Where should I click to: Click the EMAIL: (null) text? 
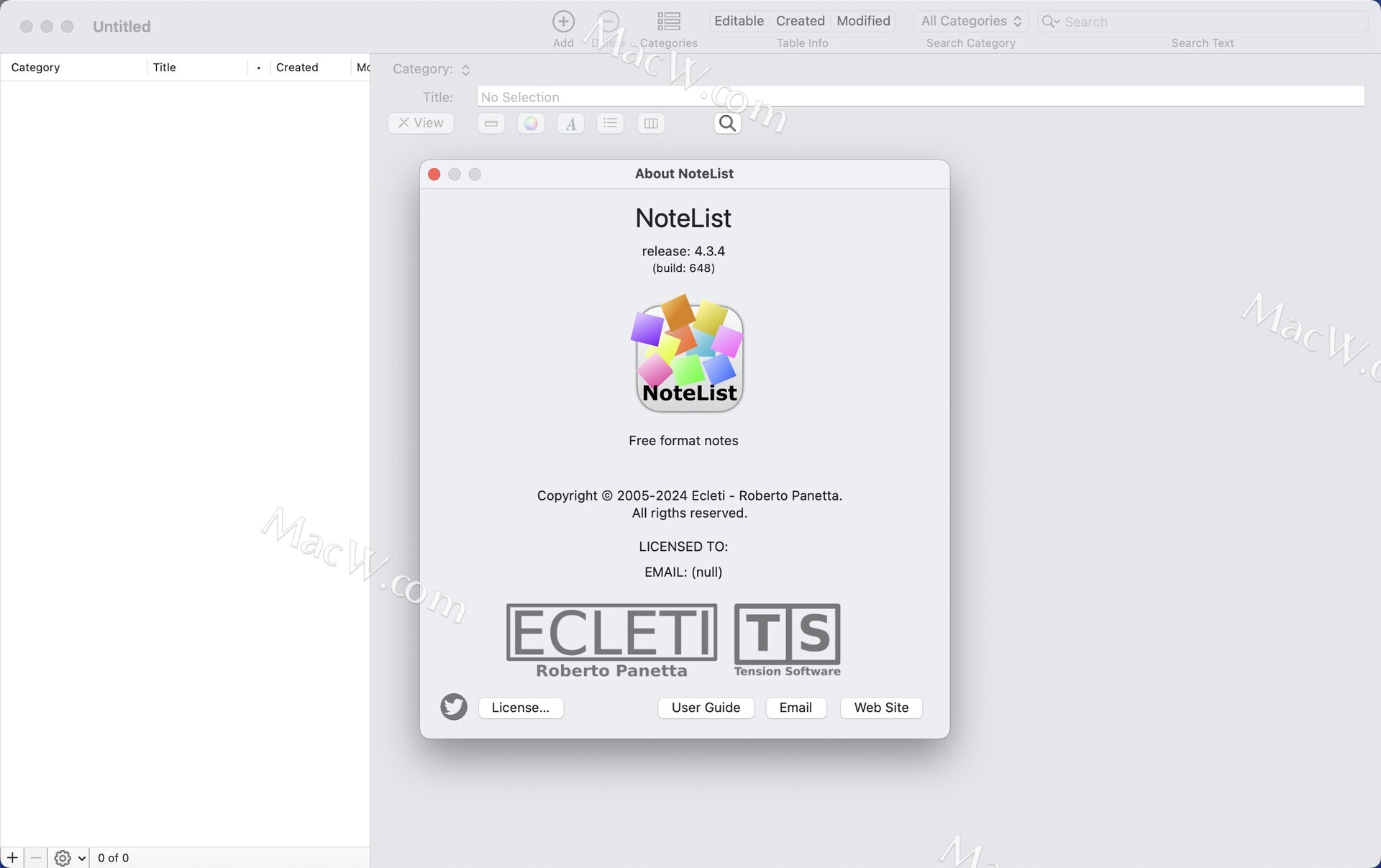tap(683, 572)
